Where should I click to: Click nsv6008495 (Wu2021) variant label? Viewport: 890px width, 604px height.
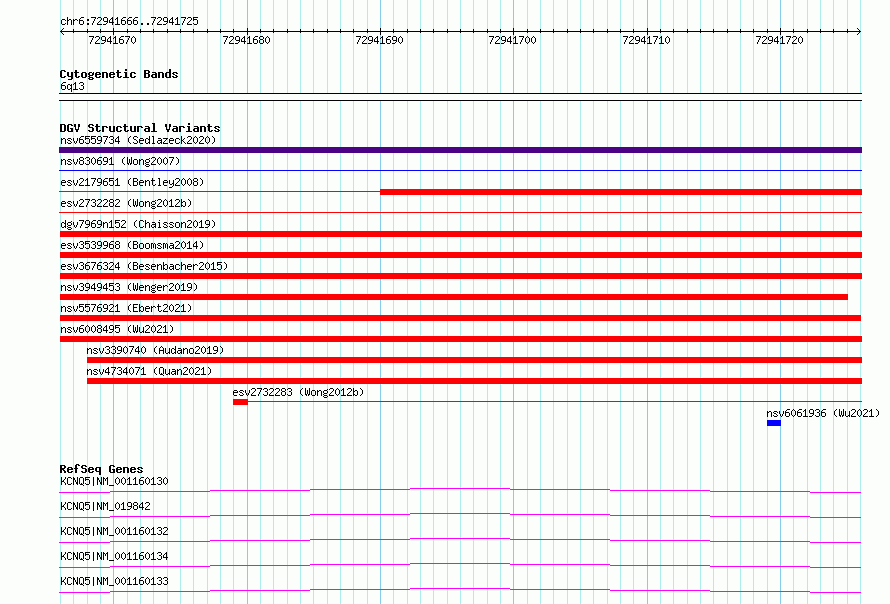[117, 329]
